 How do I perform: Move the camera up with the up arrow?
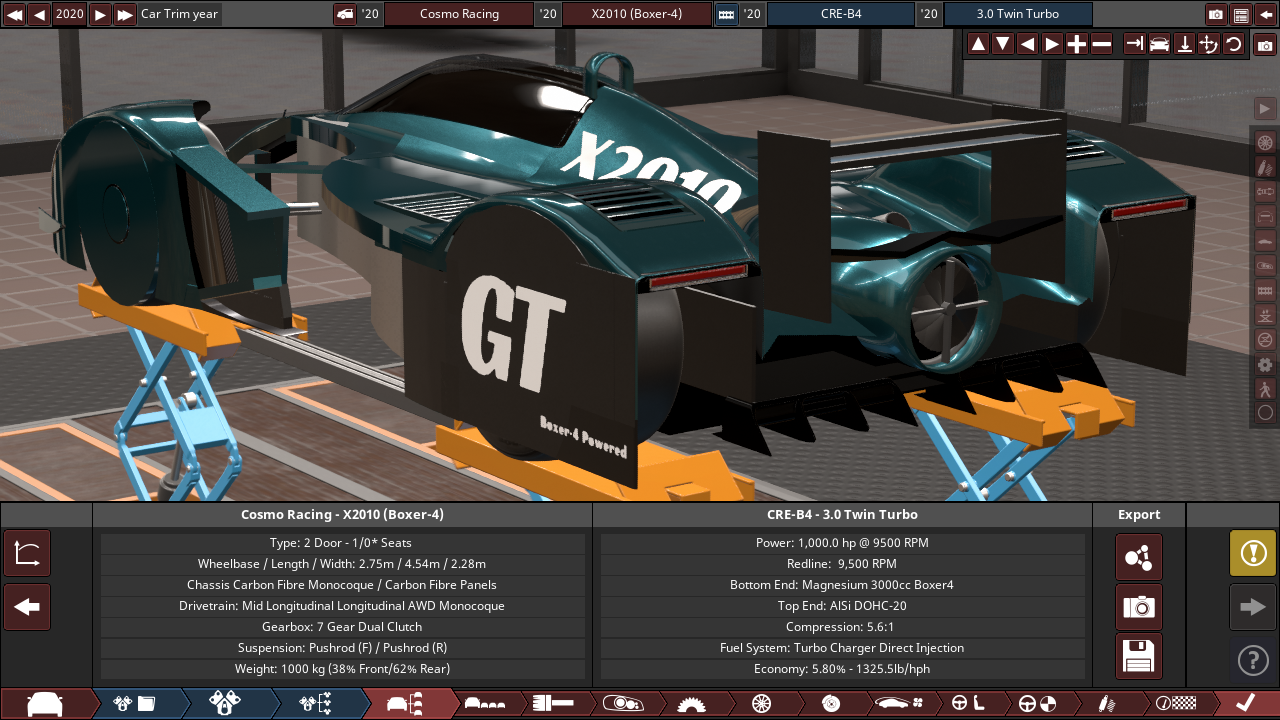[978, 44]
